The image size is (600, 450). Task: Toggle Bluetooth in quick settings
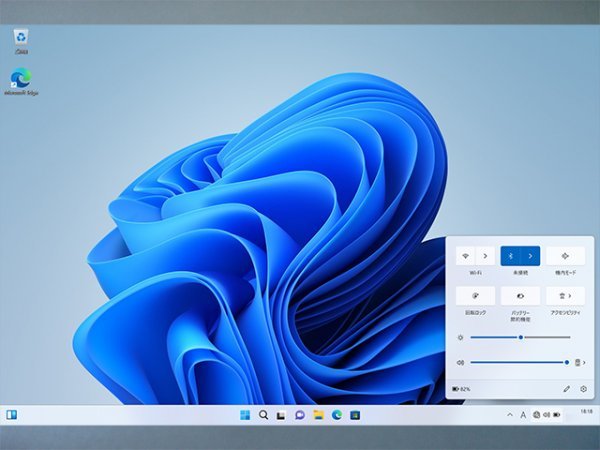click(510, 256)
